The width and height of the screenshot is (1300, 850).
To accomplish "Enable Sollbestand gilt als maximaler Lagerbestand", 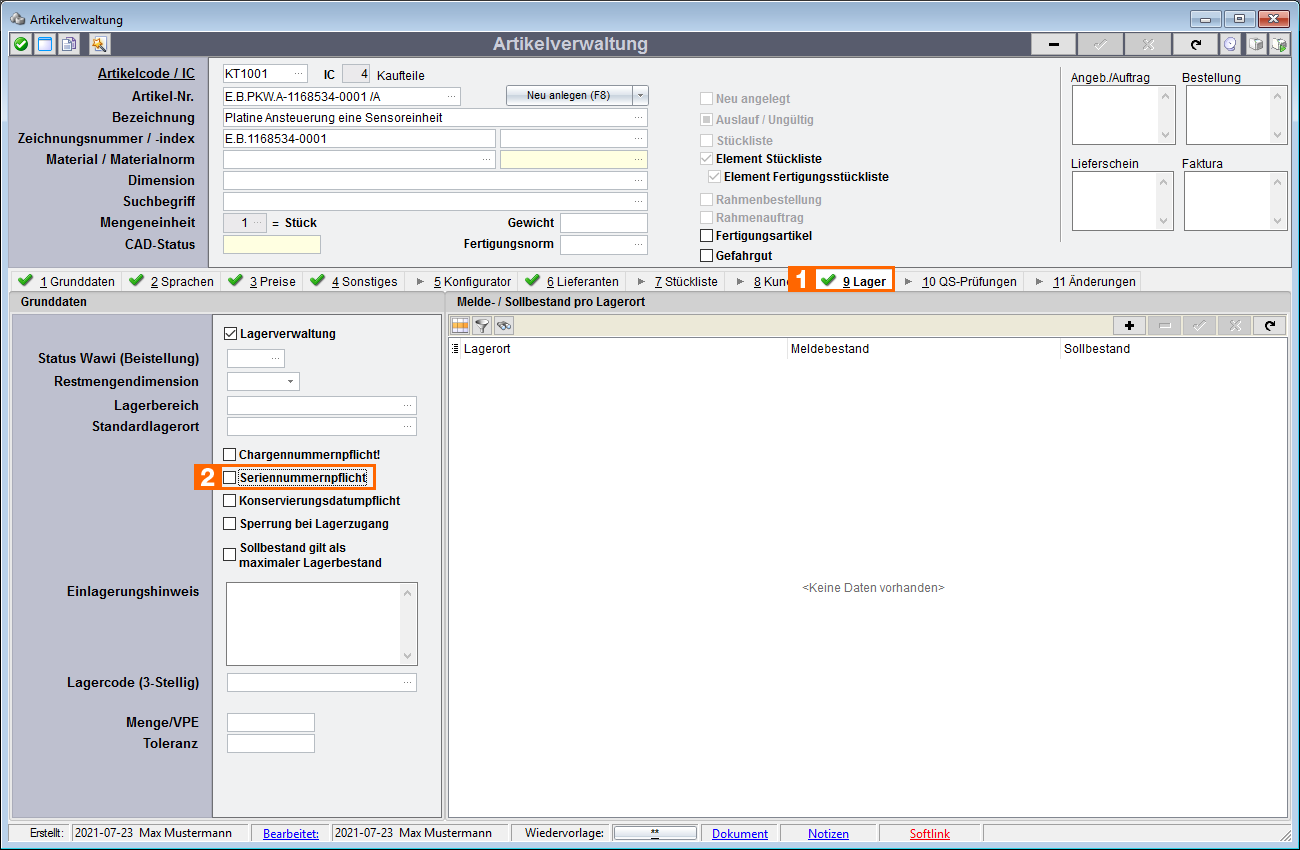I will click(230, 555).
